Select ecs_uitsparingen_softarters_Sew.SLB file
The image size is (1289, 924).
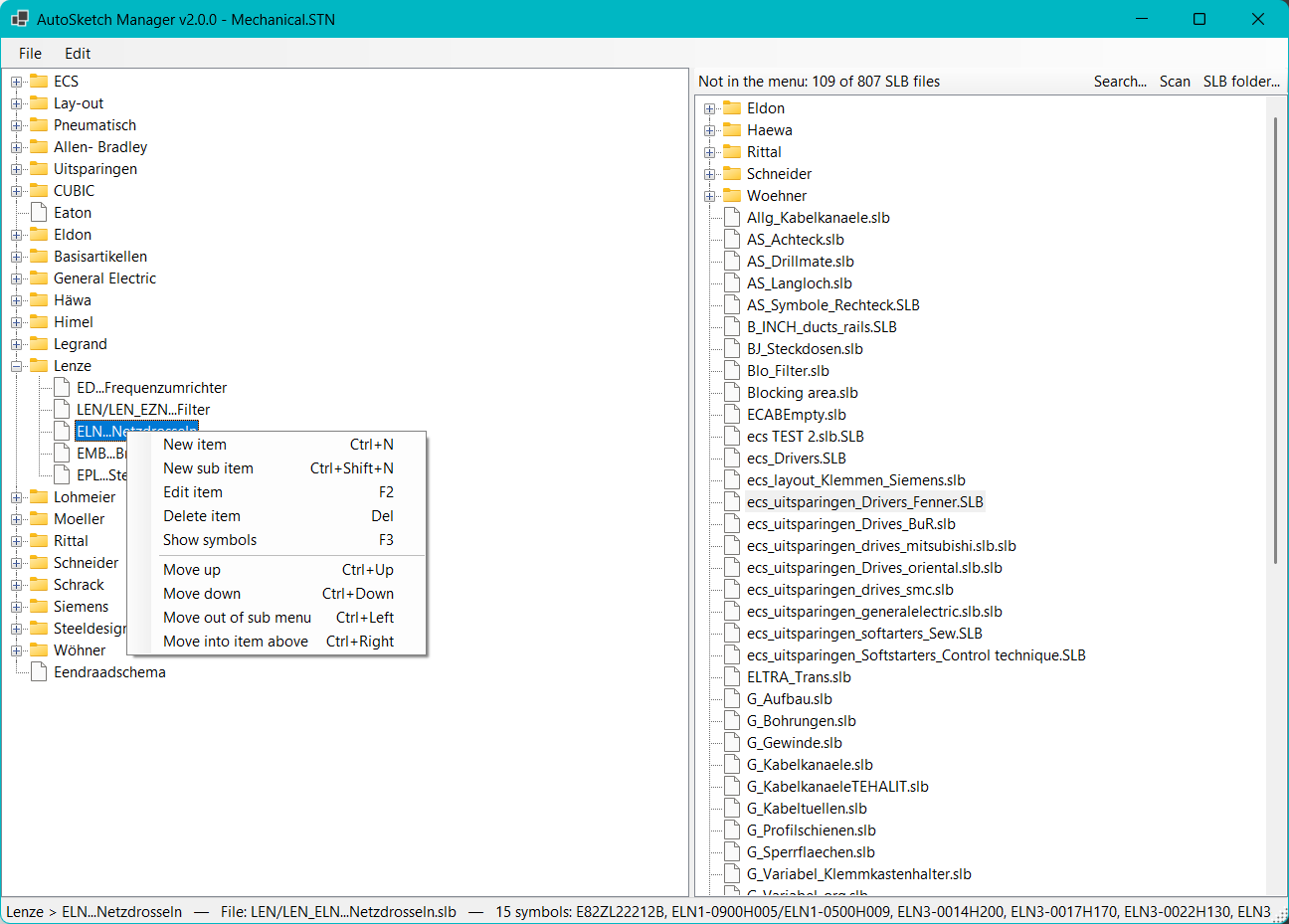pos(864,633)
